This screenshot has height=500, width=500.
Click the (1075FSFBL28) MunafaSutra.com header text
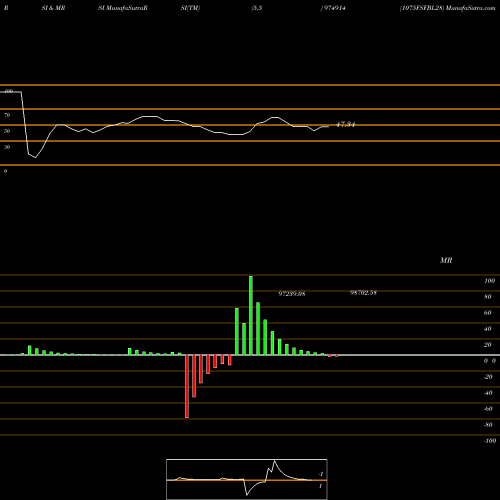tap(447, 8)
